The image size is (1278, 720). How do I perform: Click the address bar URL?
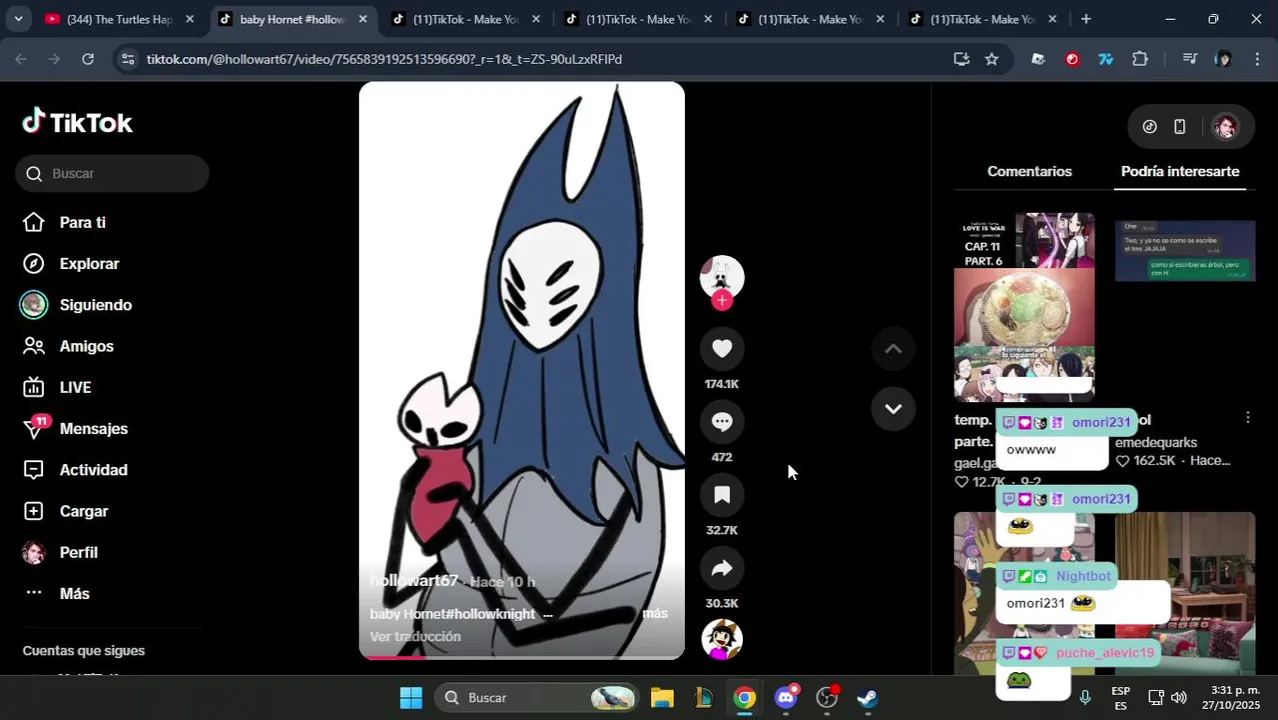(384, 59)
